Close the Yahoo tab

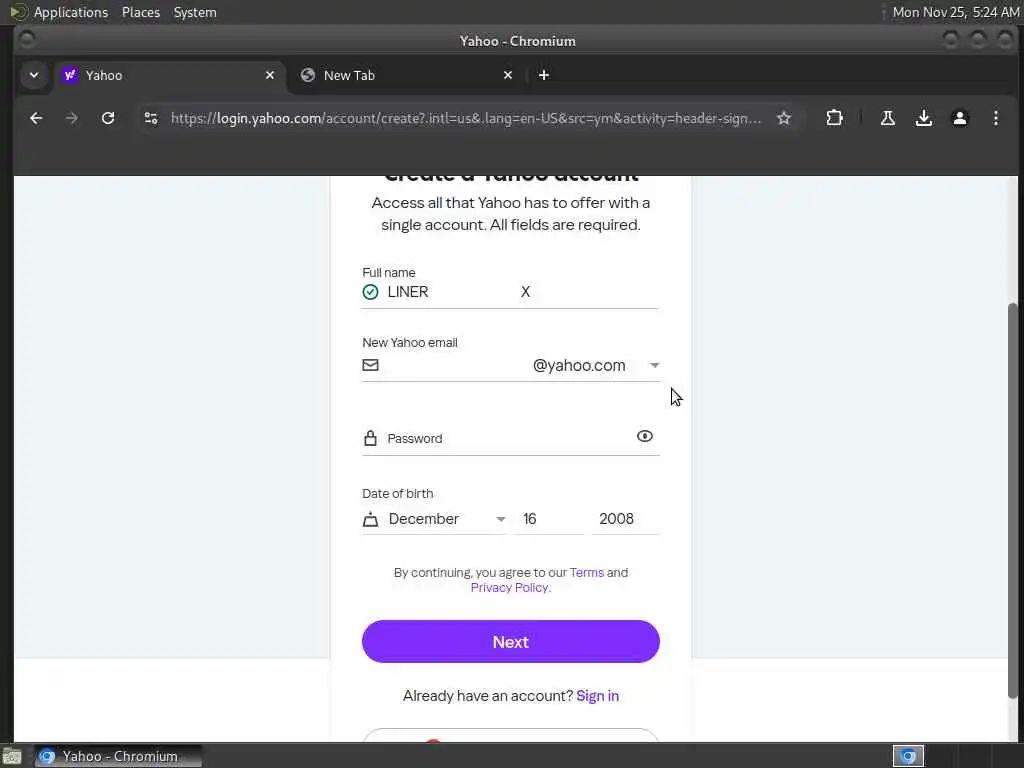(270, 75)
